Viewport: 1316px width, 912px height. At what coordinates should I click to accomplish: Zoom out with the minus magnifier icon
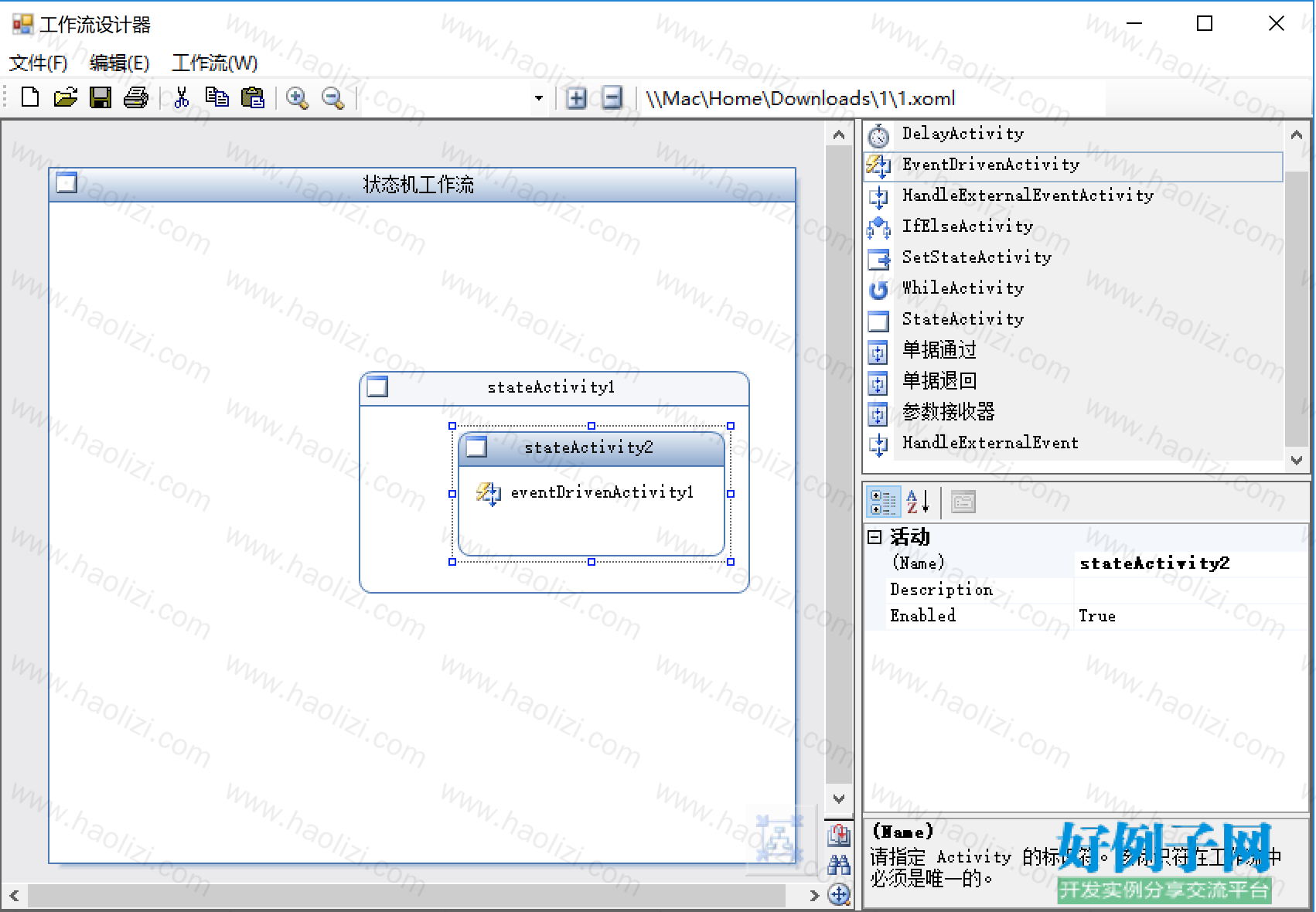(332, 98)
